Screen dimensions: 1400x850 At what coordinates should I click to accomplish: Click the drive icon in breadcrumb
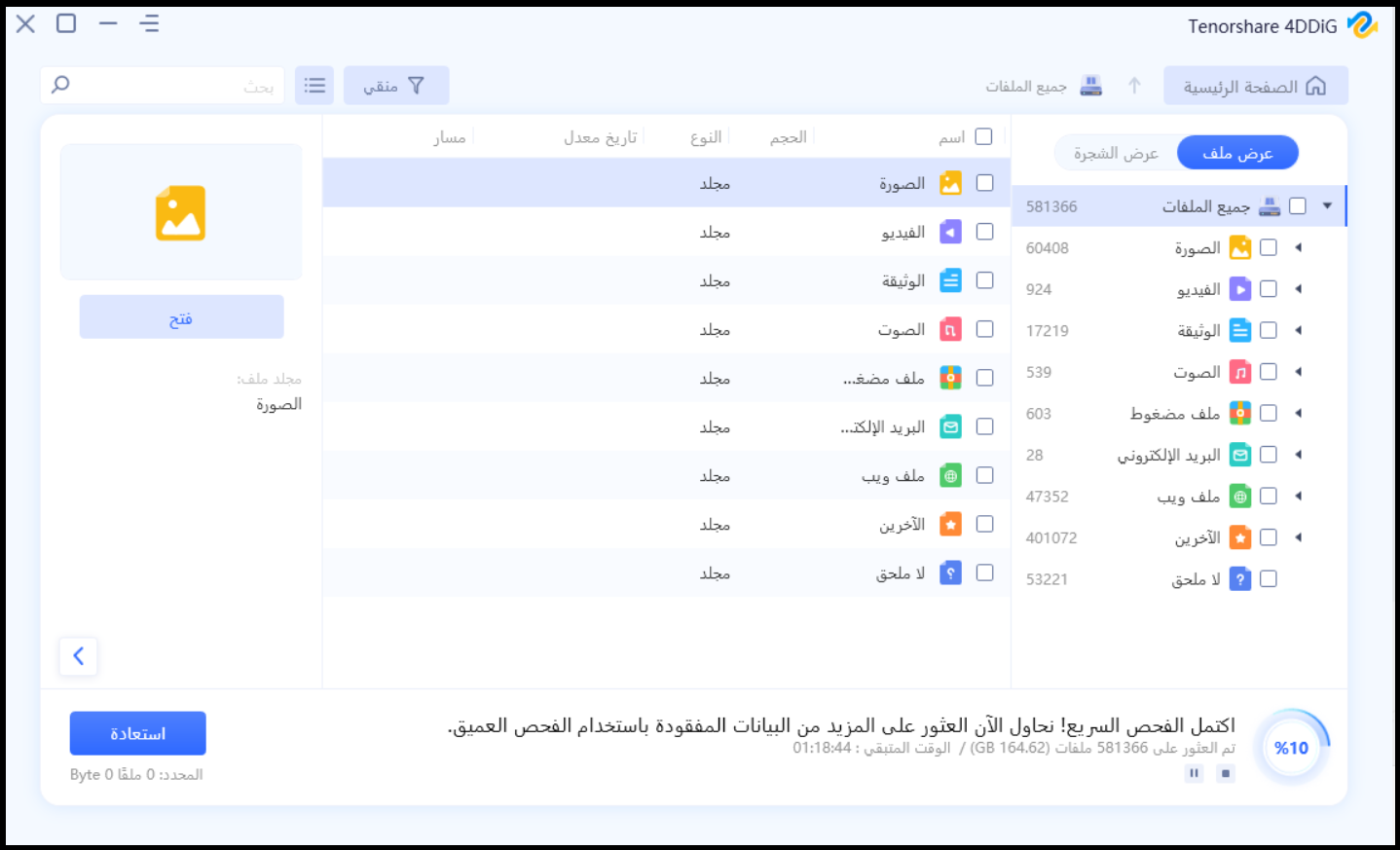click(1091, 86)
